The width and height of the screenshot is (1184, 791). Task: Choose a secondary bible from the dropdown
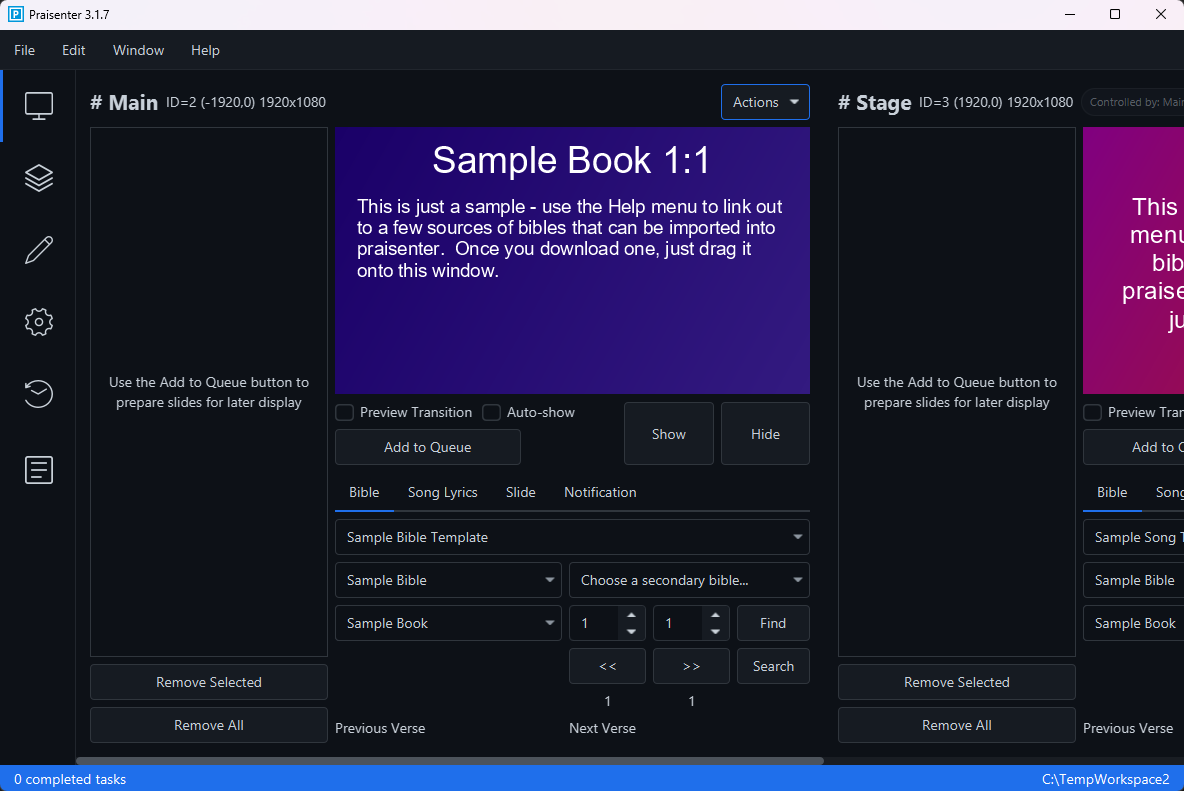coord(689,580)
